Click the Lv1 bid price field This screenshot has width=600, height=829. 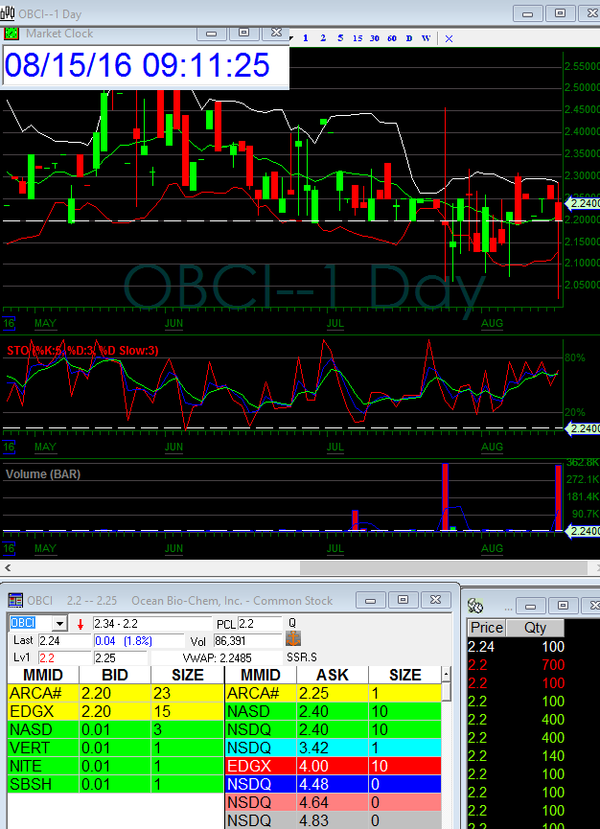pyautogui.click(x=48, y=658)
